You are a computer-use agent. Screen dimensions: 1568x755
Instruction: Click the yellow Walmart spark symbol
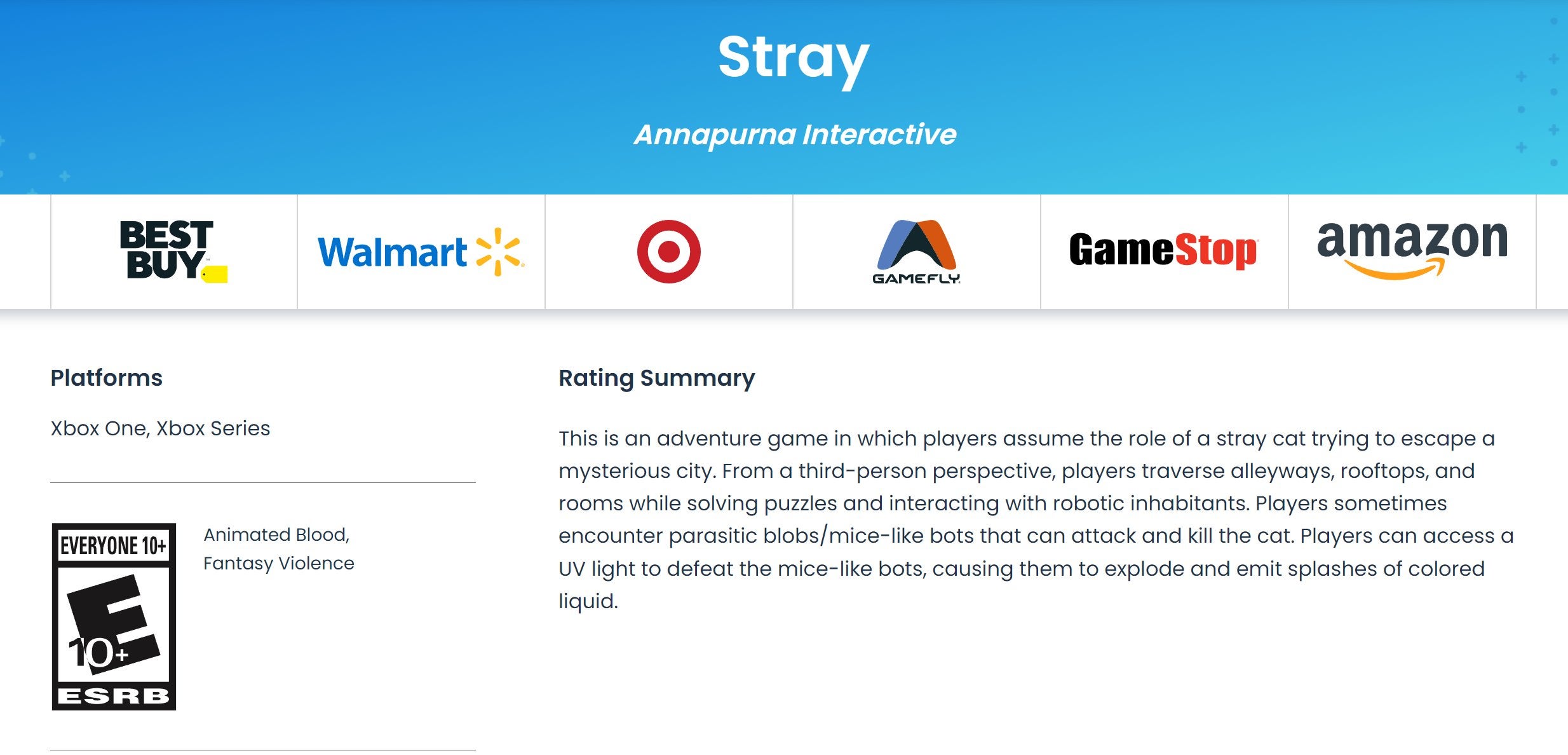pos(499,252)
